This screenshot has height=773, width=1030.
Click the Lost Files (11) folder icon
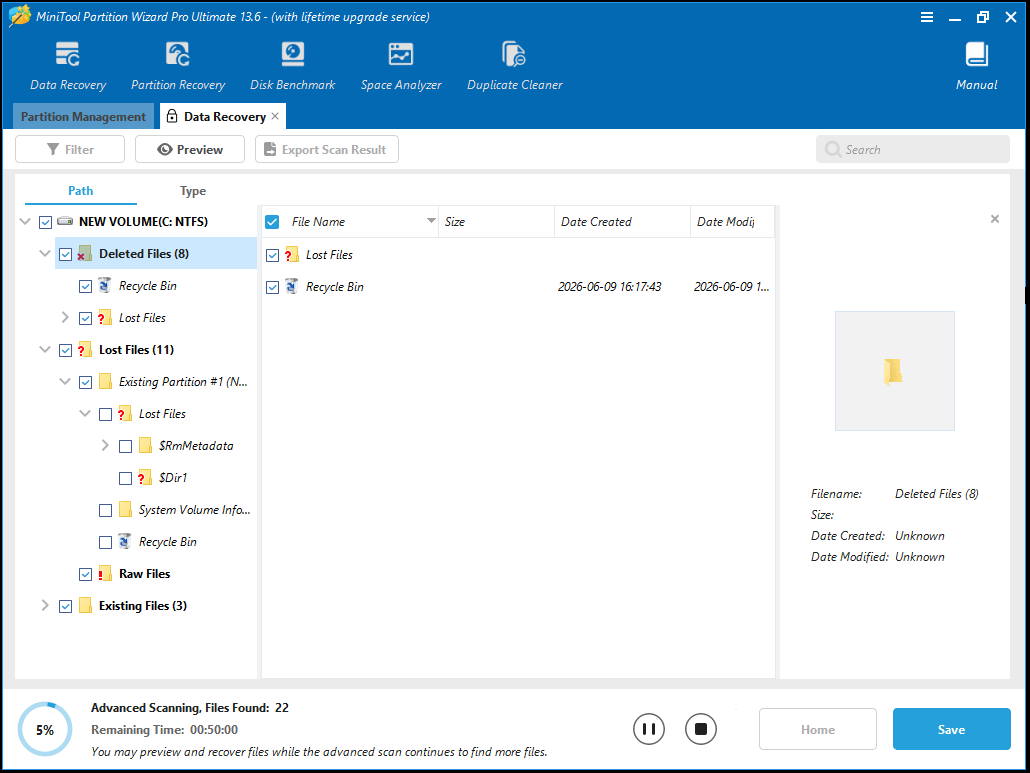point(85,349)
